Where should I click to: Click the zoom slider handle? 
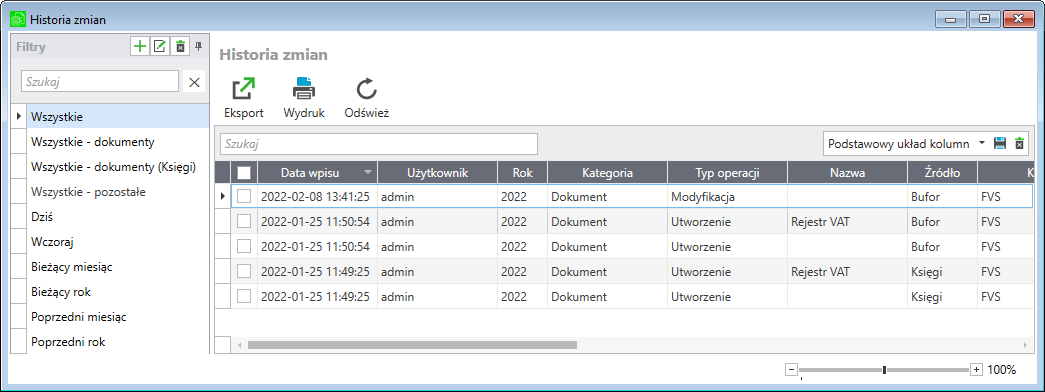[884, 369]
